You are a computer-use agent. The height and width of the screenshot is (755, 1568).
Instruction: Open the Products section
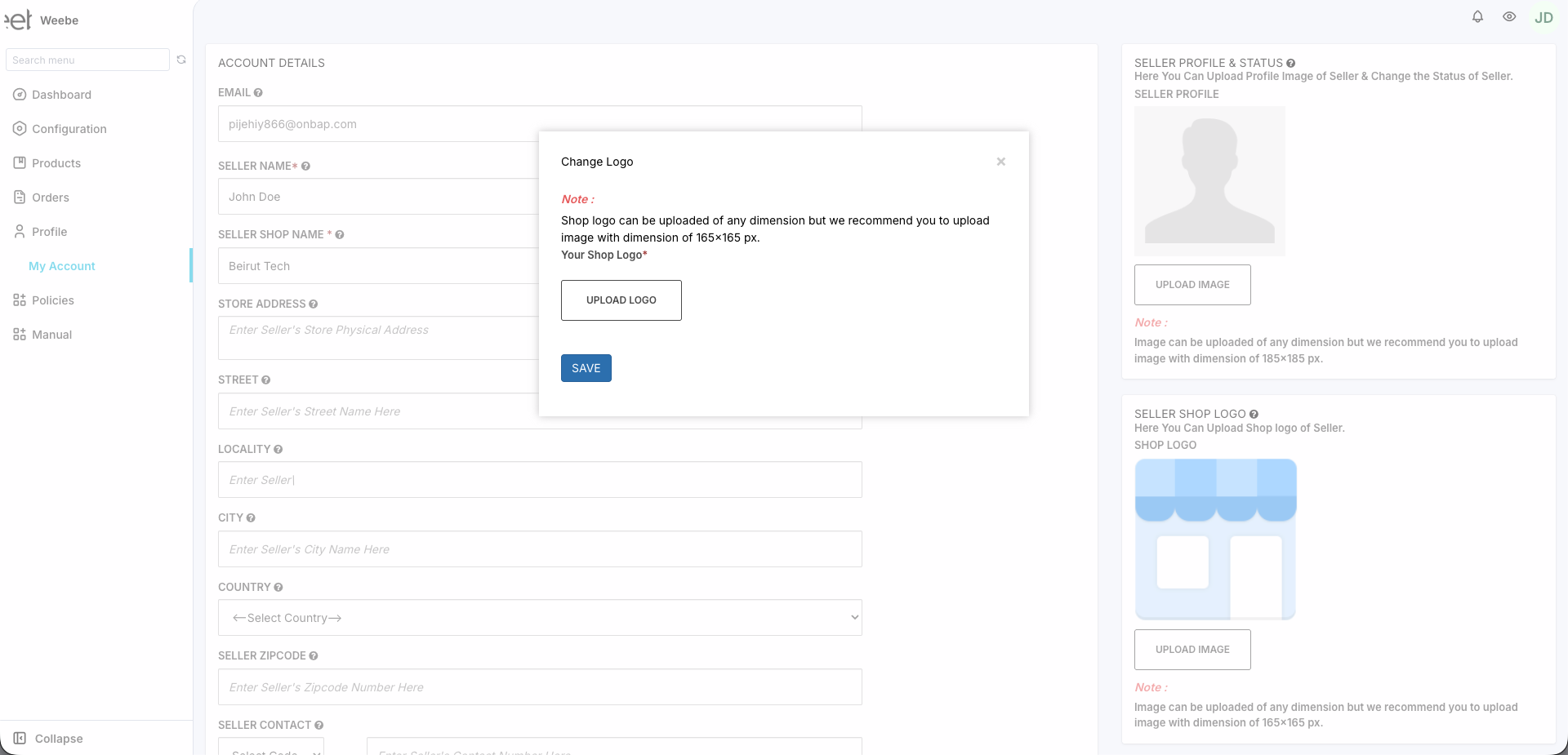(x=19, y=163)
